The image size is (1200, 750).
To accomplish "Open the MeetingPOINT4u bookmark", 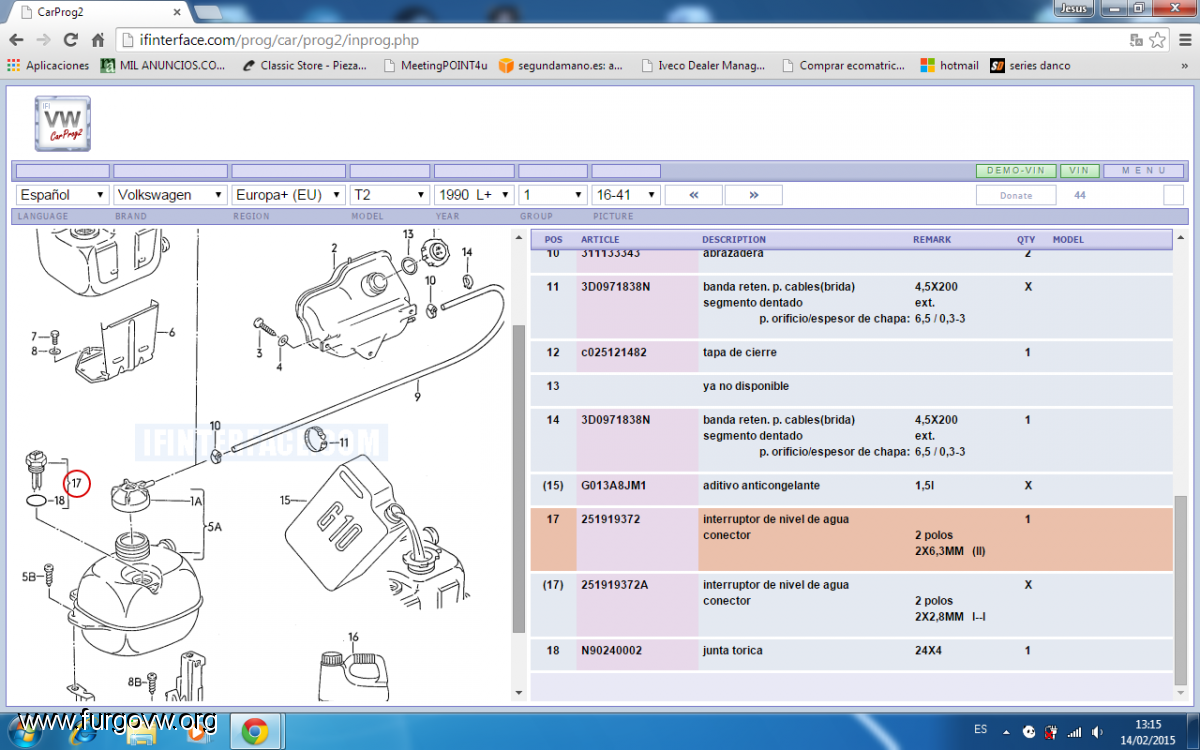I will [435, 66].
